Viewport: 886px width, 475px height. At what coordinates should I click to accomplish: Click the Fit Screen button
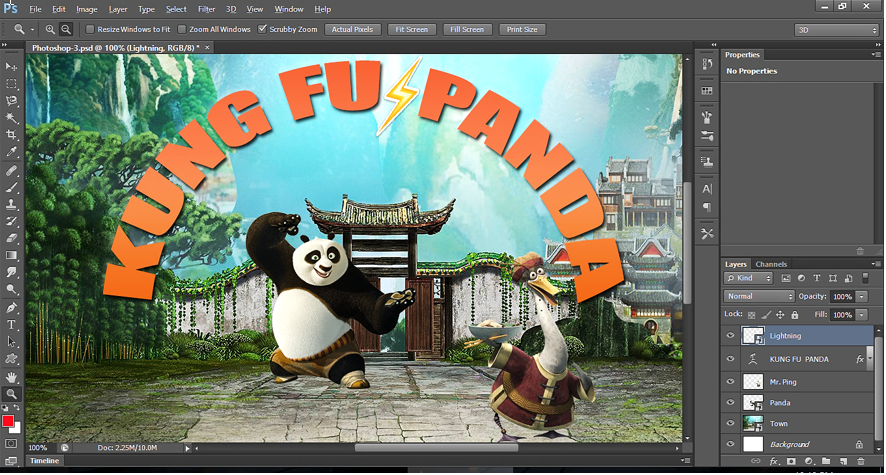point(411,29)
